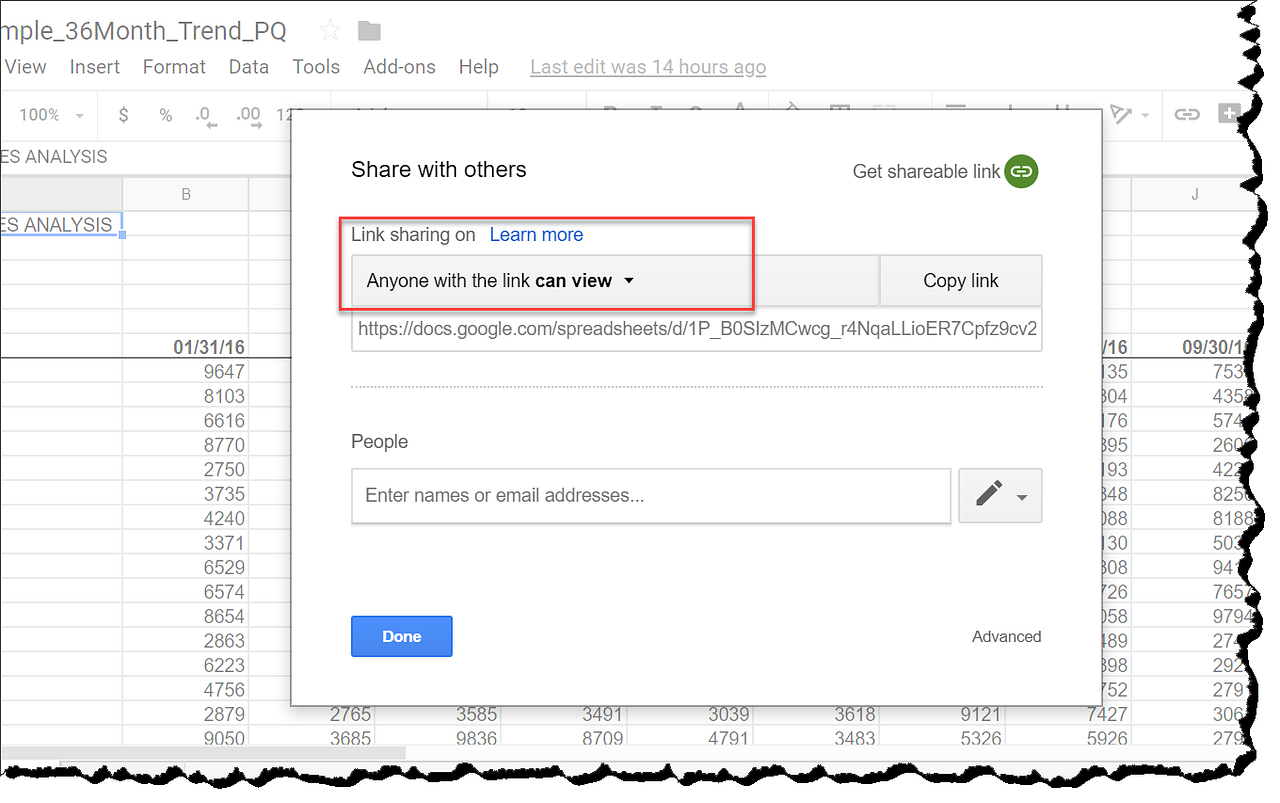Open the permissions dropdown beside the pencil
This screenshot has height=803, width=1280.
pyautogui.click(x=1022, y=496)
